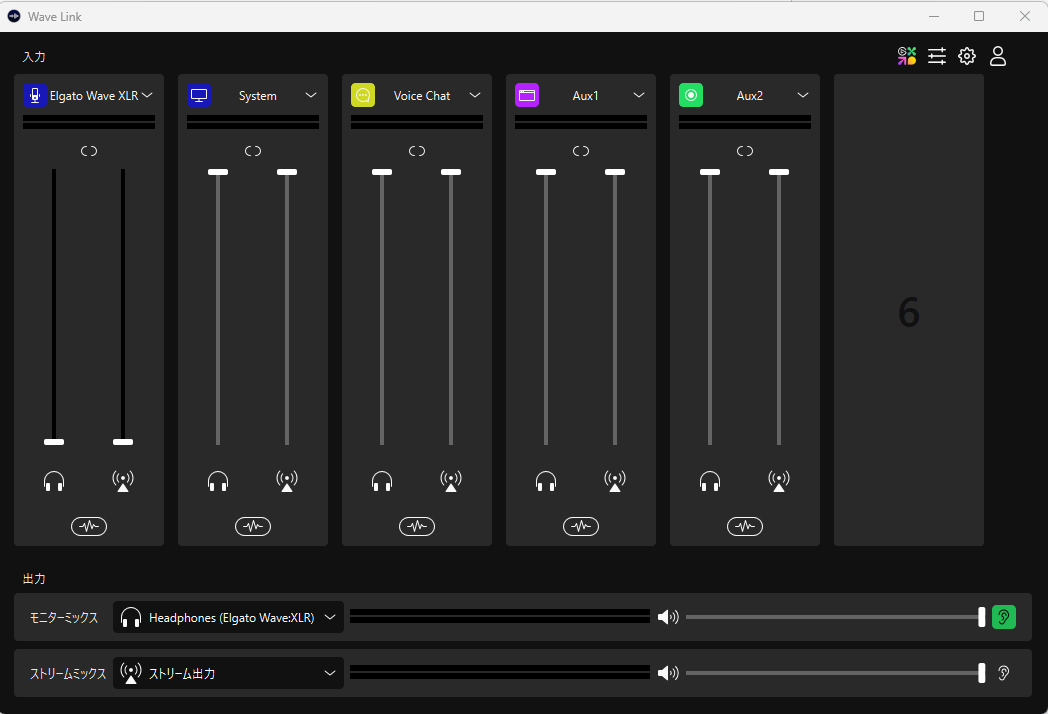Screen dimensions: 1048x714
Task: Open the ストリーム出力 output dropdown
Action: 229,673
